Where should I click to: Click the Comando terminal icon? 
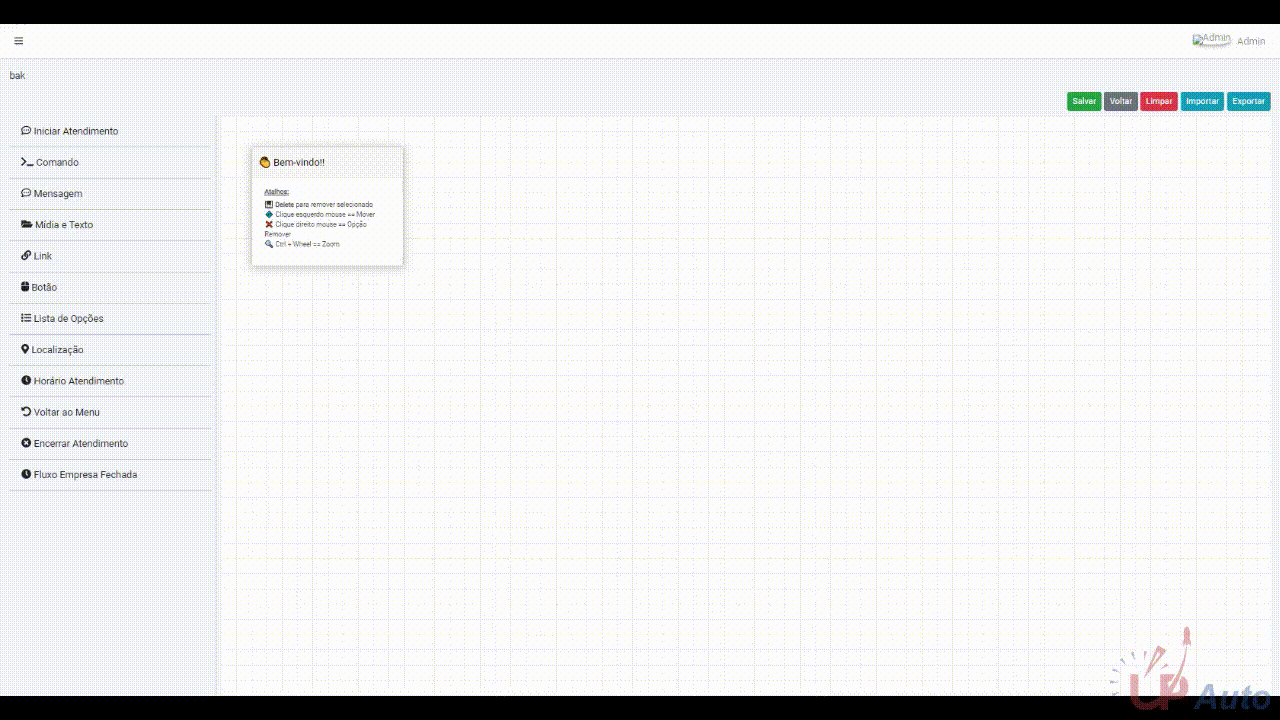(x=27, y=162)
